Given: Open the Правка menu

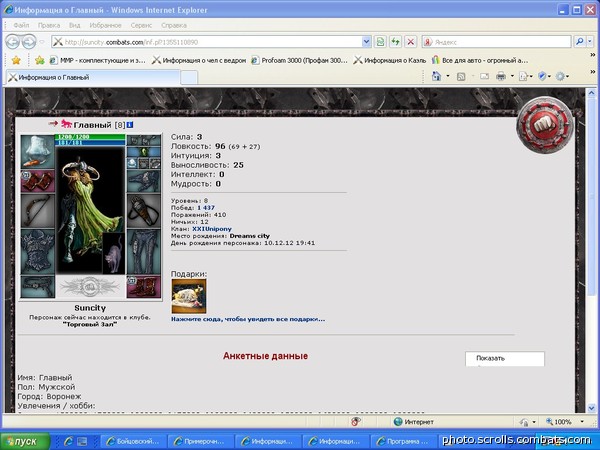Looking at the screenshot, I should pyautogui.click(x=49, y=25).
